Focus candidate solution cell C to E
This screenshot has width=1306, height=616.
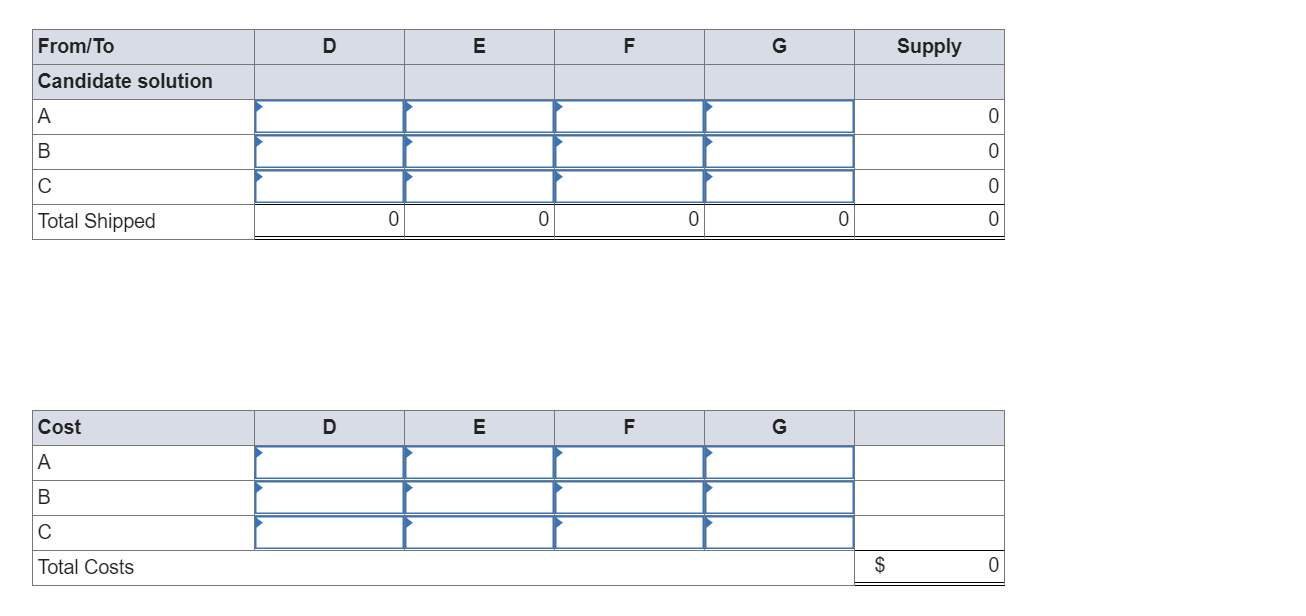point(479,186)
